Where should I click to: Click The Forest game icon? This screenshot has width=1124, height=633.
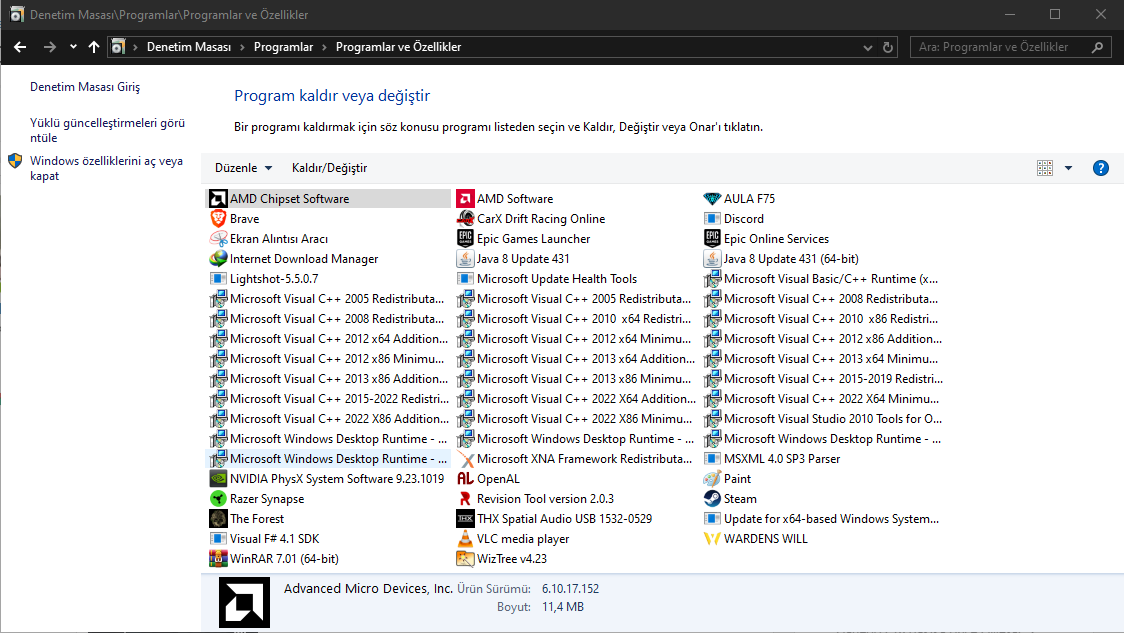[218, 519]
